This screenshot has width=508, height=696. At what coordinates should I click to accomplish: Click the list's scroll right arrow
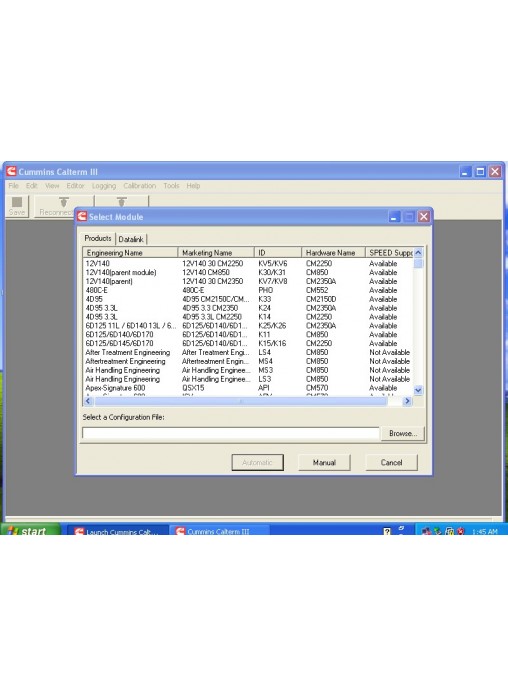(407, 401)
